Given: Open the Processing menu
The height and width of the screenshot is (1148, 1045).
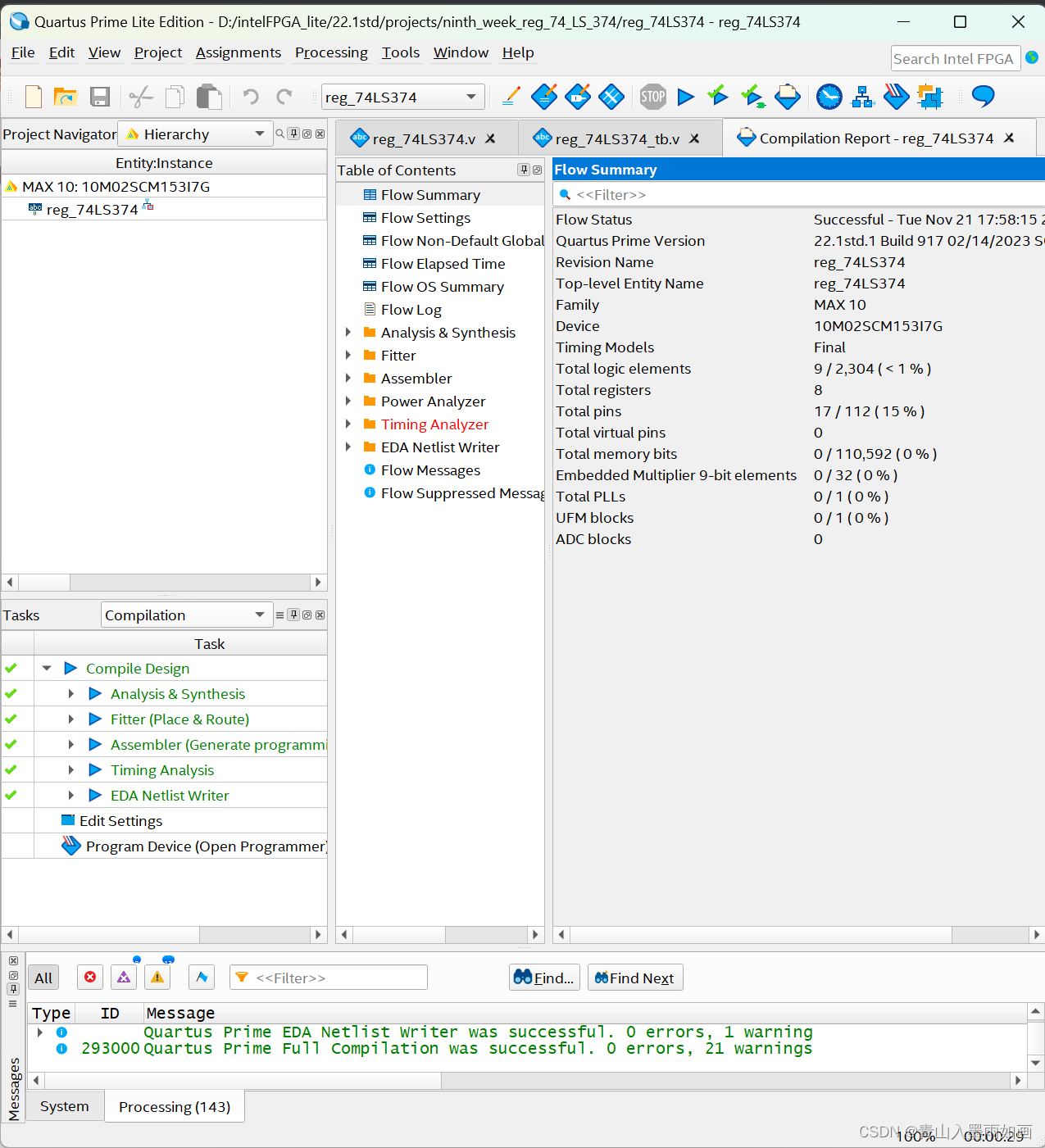Looking at the screenshot, I should pos(331,52).
